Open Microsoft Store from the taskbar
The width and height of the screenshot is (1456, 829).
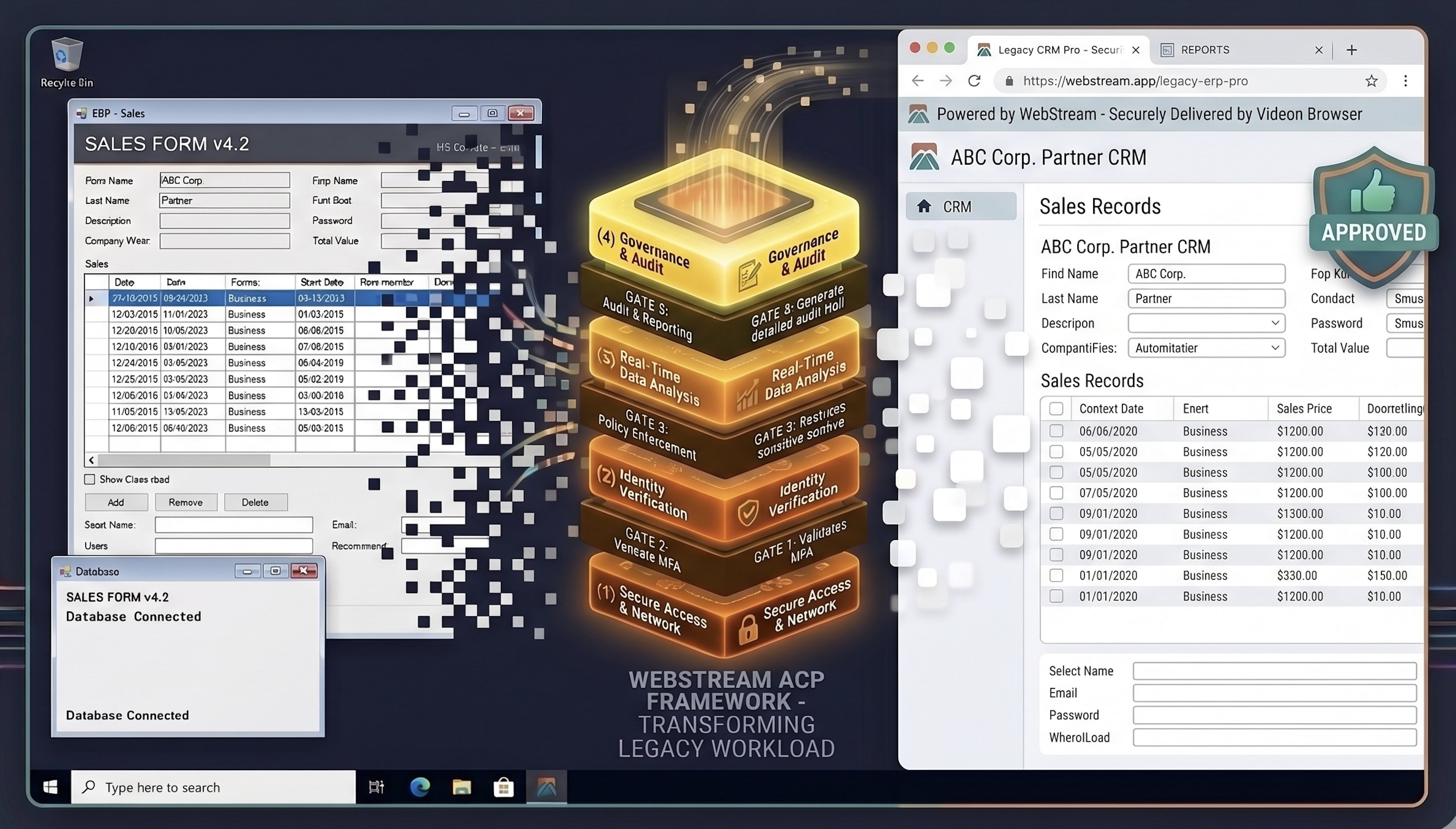(503, 787)
